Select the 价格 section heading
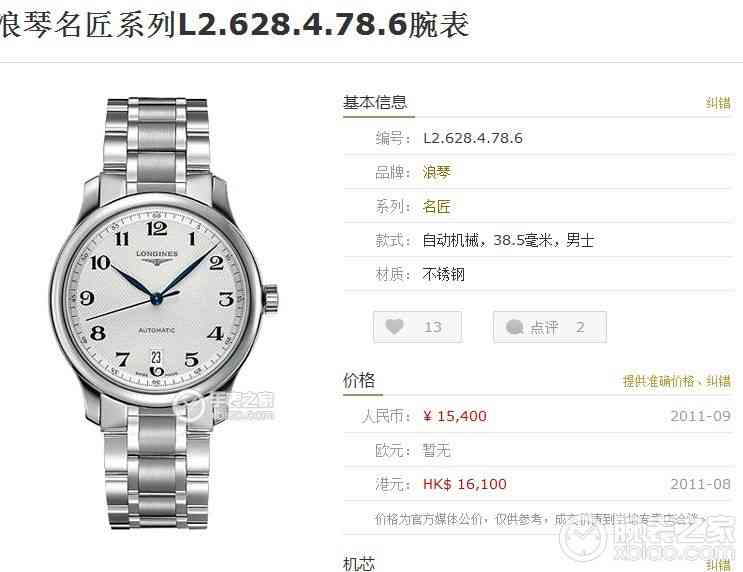Image resolution: width=743 pixels, height=572 pixels. tap(359, 380)
